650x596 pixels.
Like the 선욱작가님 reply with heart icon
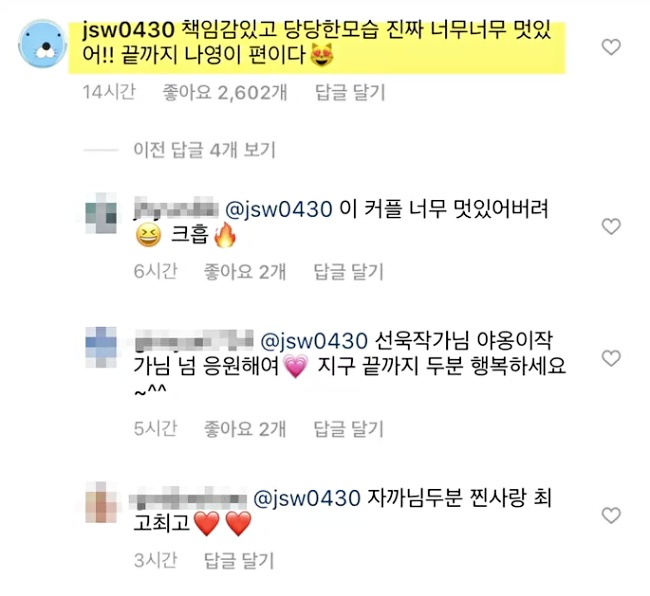[x=611, y=358]
